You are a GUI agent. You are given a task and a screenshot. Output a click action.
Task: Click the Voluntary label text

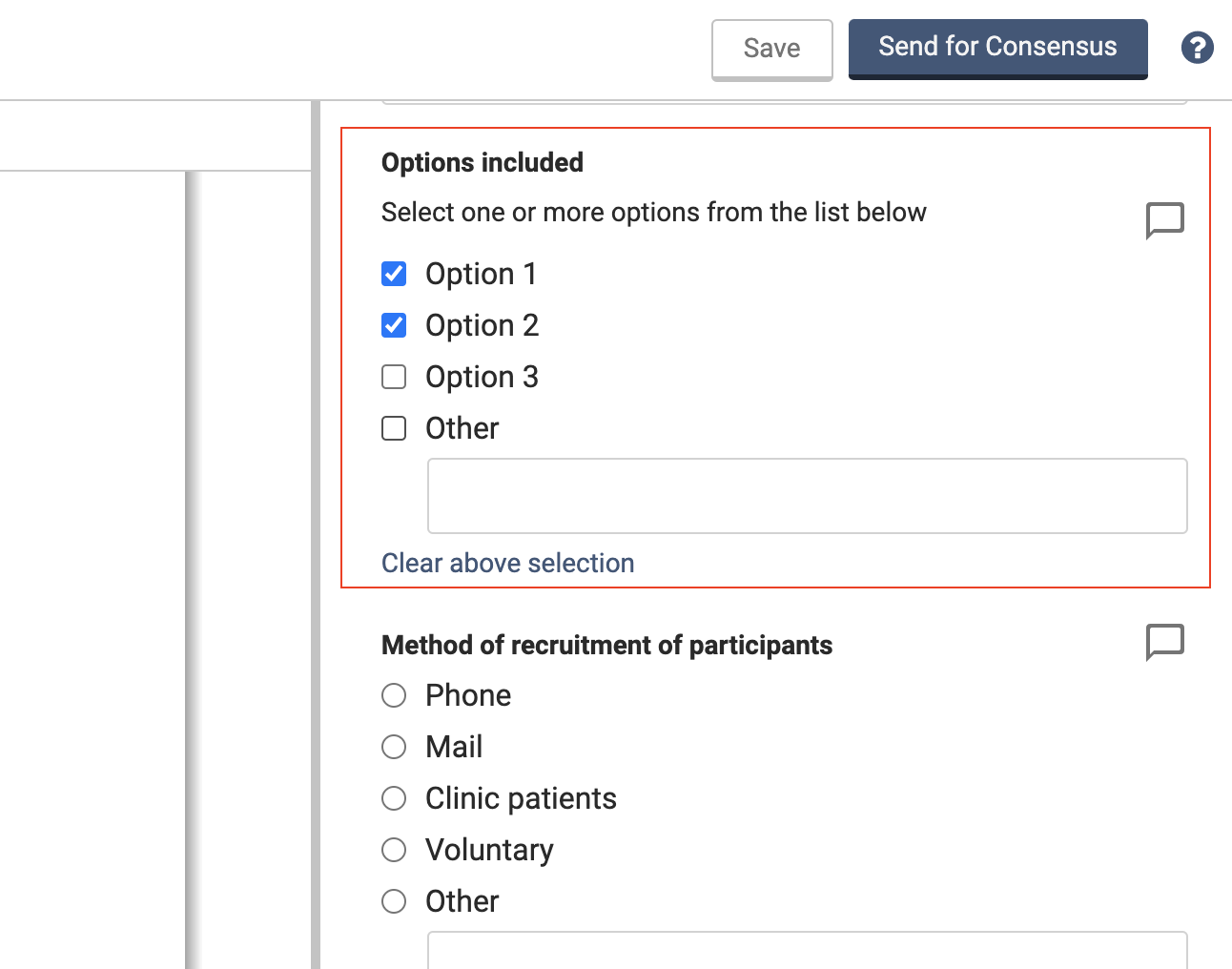[x=489, y=851]
